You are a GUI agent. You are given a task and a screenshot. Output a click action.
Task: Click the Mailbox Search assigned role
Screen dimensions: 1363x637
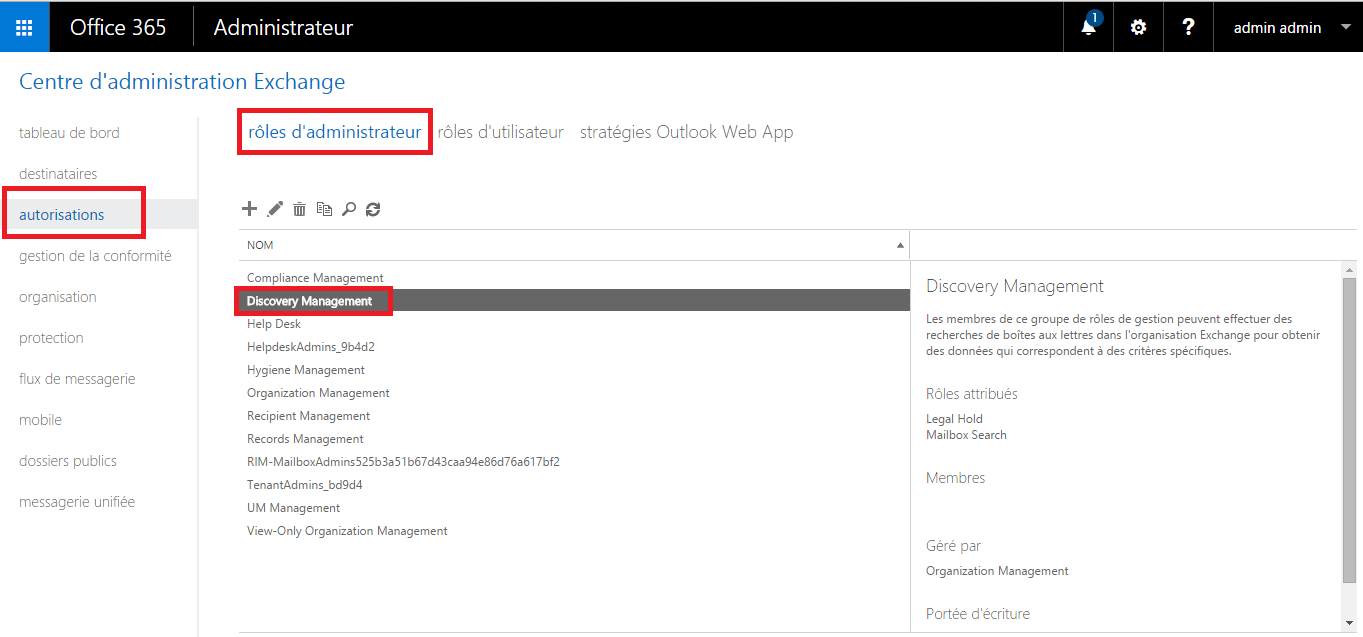pyautogui.click(x=966, y=435)
